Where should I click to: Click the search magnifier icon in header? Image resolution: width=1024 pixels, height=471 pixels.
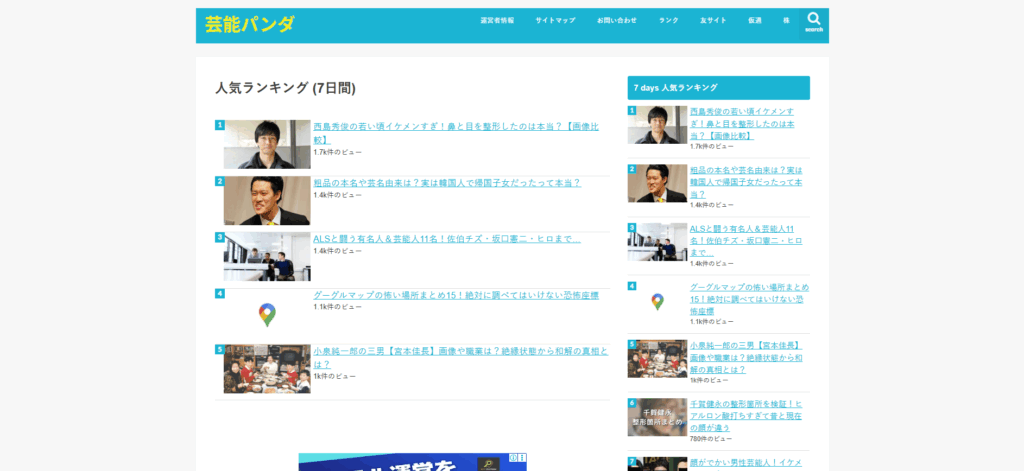[x=813, y=20]
